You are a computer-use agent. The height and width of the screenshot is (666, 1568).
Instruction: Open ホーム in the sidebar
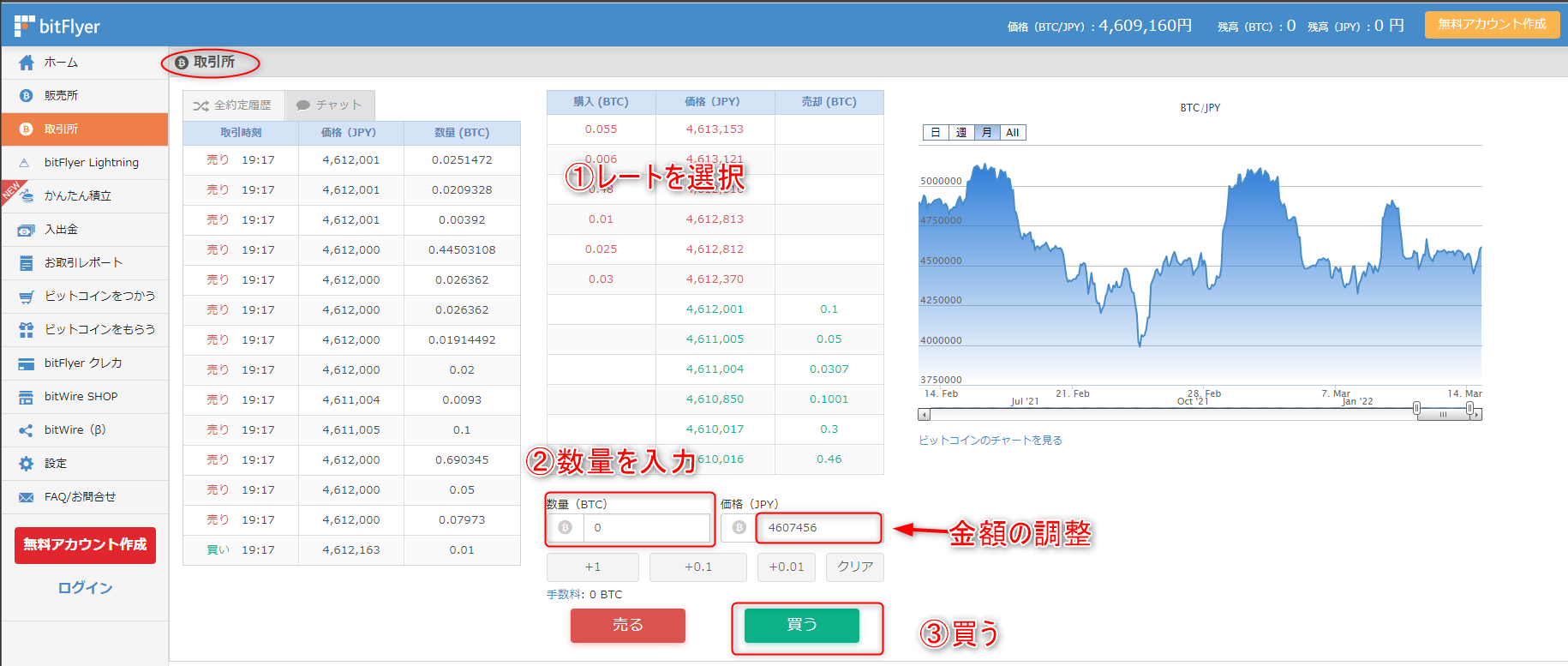(85, 63)
